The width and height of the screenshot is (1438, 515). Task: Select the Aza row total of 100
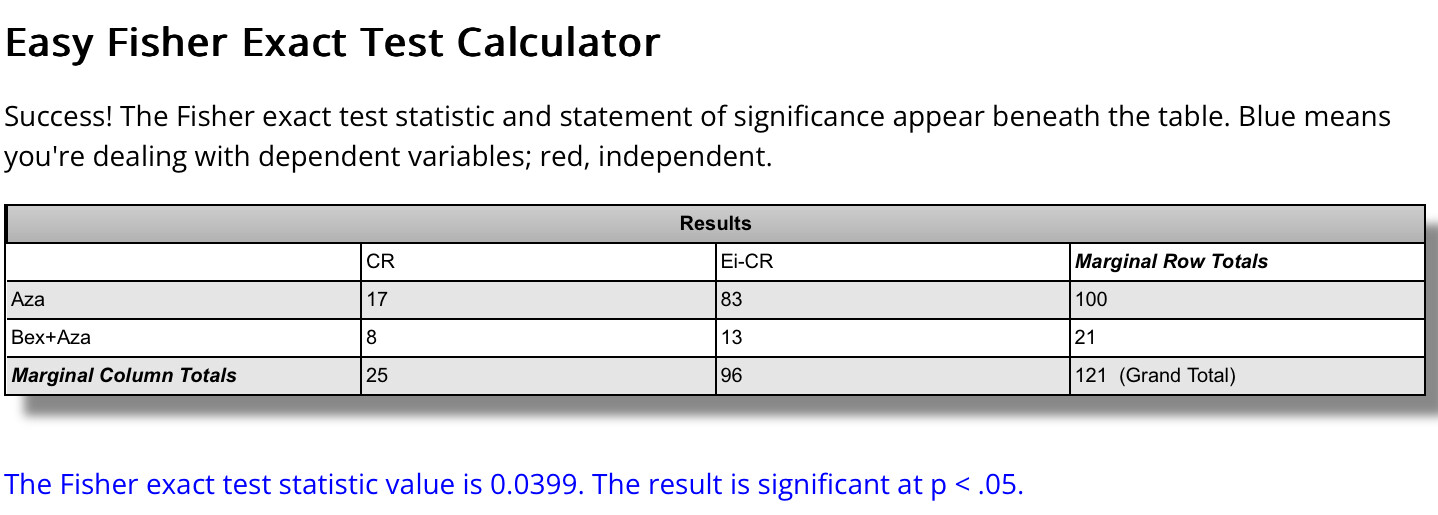[1091, 299]
